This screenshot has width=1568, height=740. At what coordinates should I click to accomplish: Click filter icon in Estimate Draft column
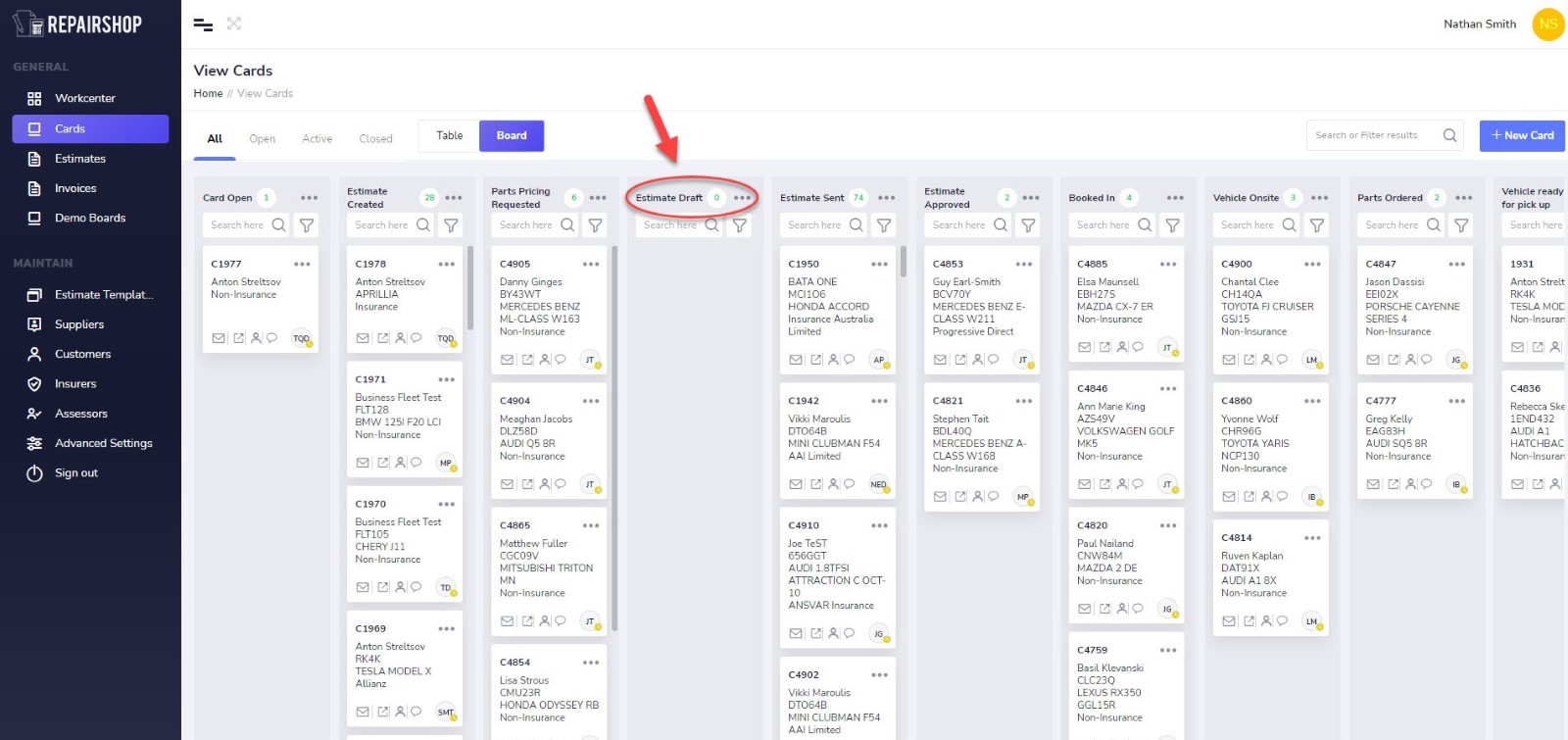pyautogui.click(x=740, y=225)
